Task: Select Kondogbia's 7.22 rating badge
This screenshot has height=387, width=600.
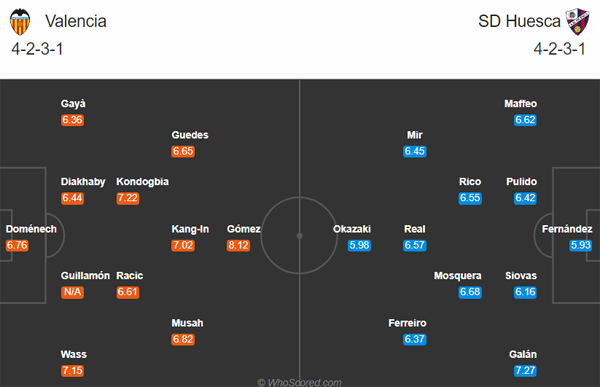Action: pyautogui.click(x=127, y=198)
